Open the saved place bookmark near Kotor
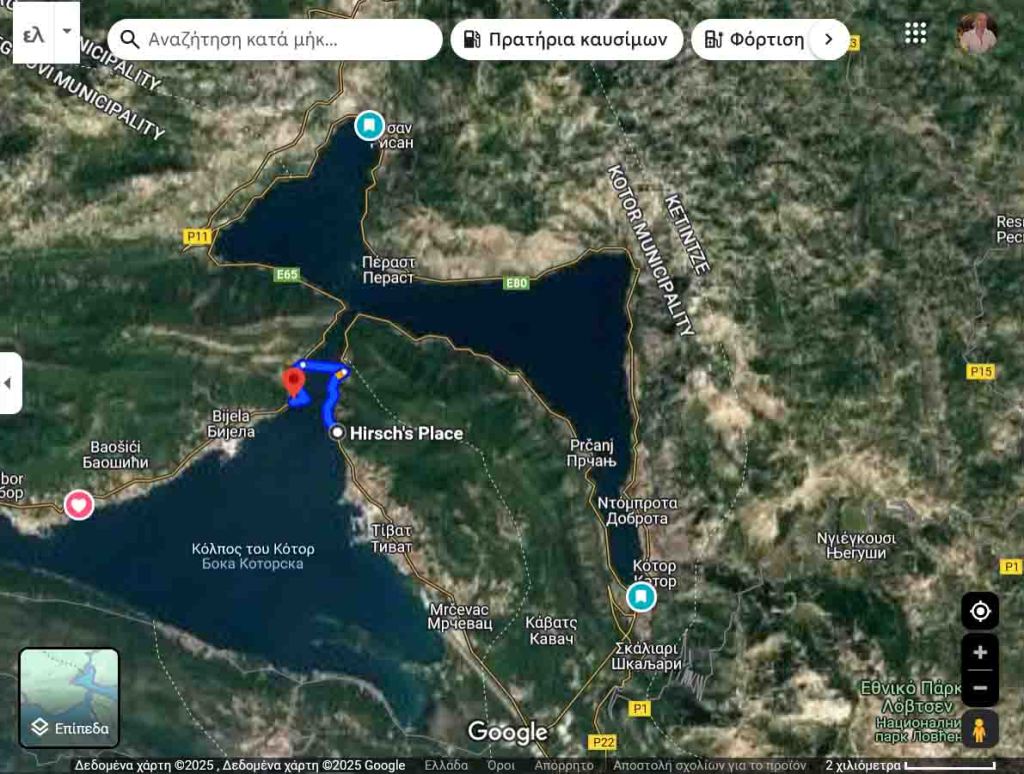Screen dimensions: 1024x774 (x=641, y=597)
